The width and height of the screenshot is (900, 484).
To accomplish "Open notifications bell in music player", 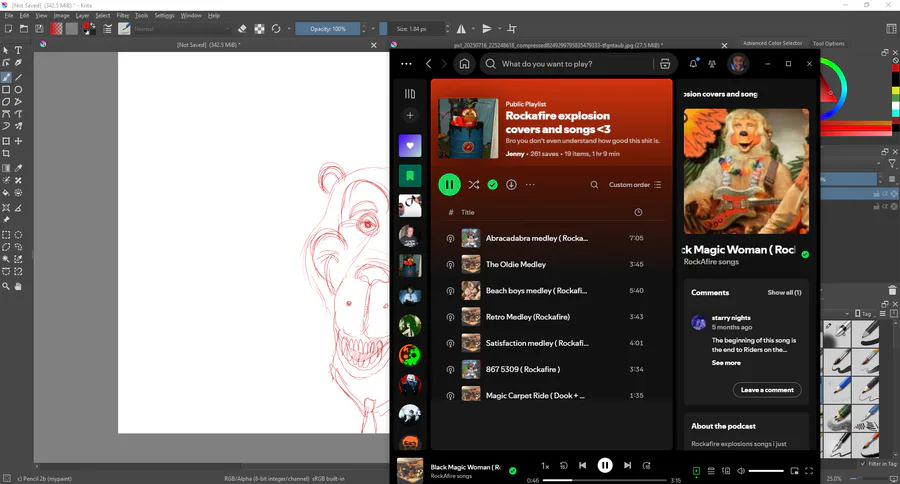I will coord(693,64).
